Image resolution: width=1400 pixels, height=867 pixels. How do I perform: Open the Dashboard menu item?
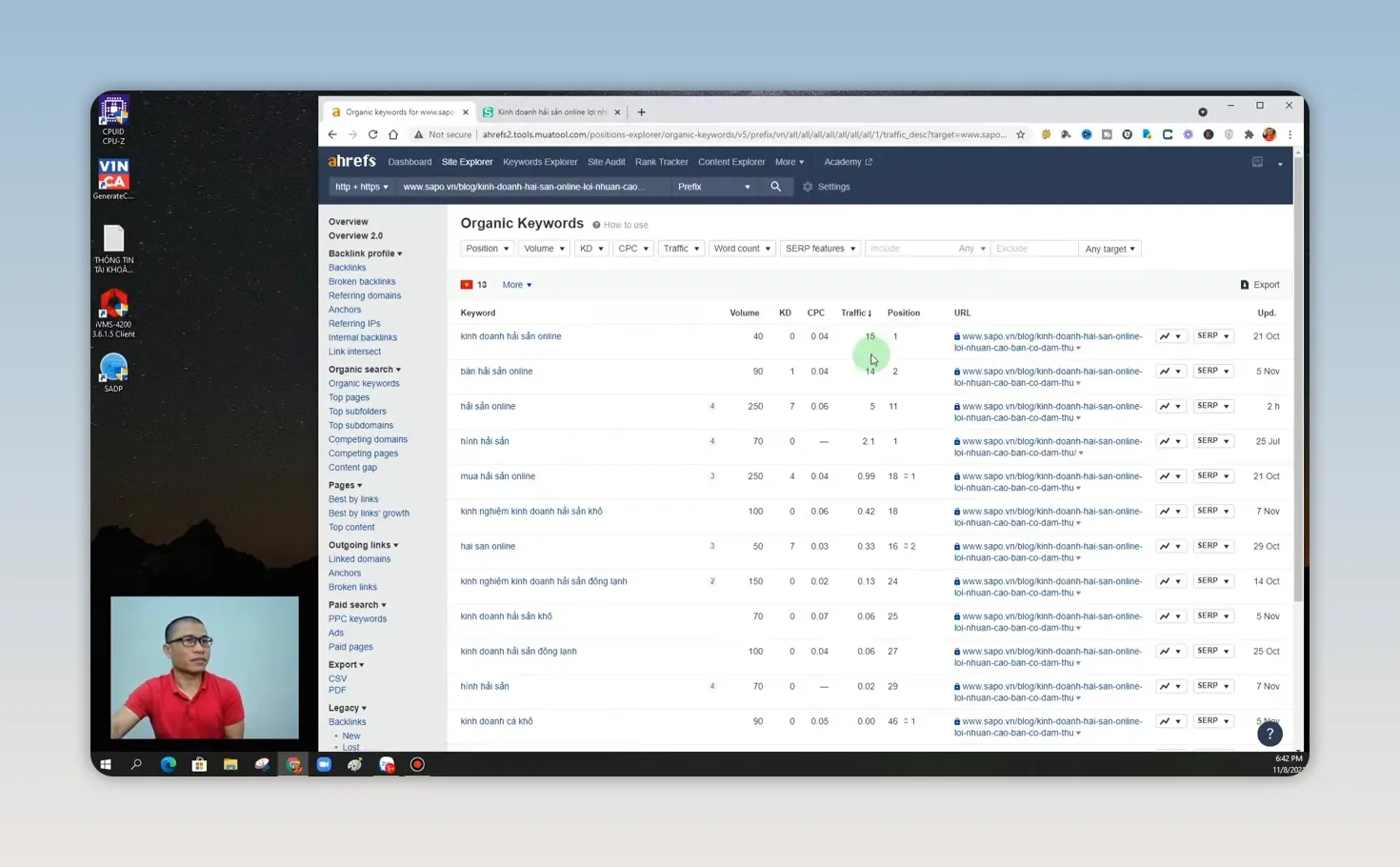click(x=410, y=162)
